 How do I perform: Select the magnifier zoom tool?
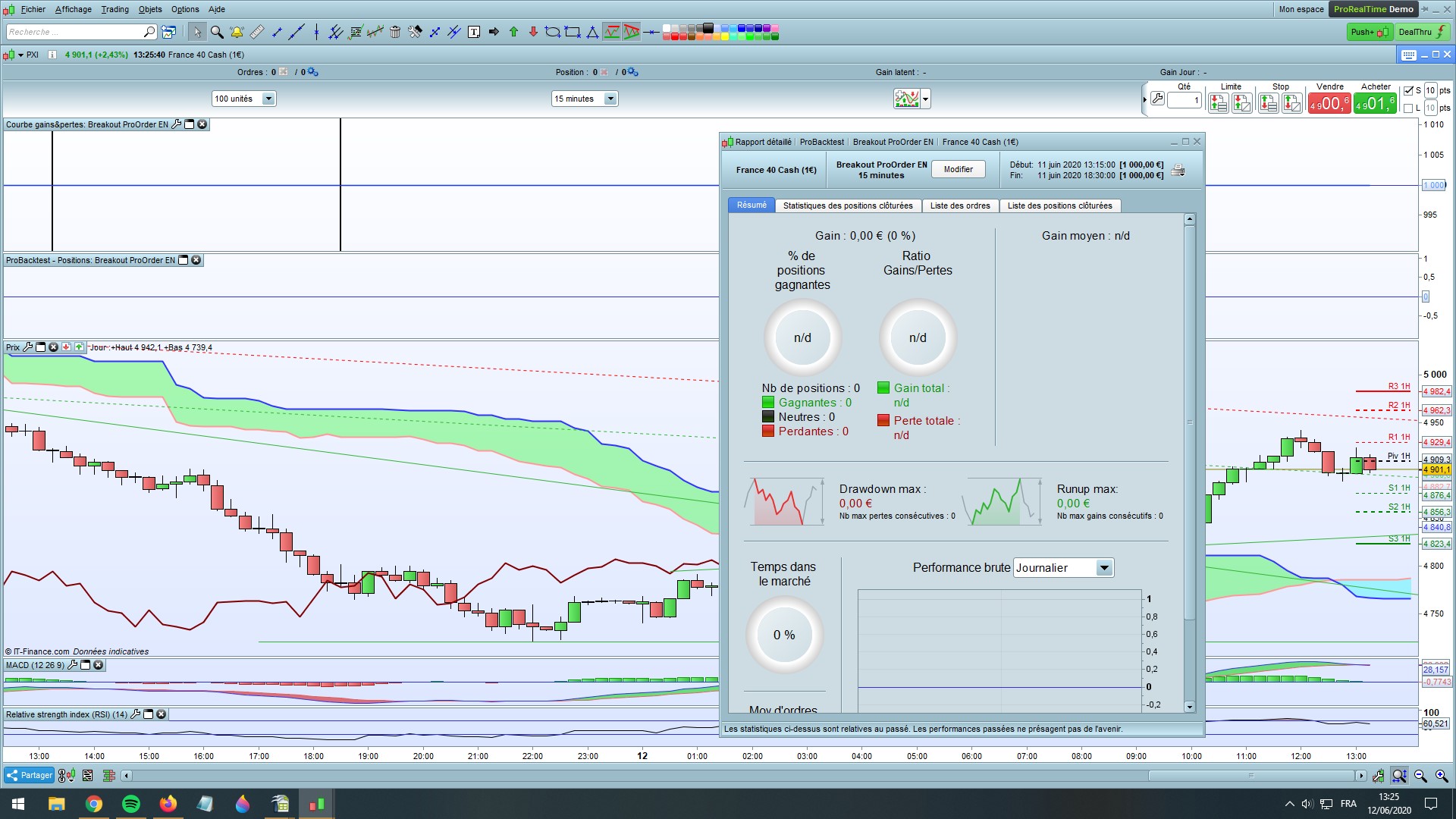click(217, 32)
